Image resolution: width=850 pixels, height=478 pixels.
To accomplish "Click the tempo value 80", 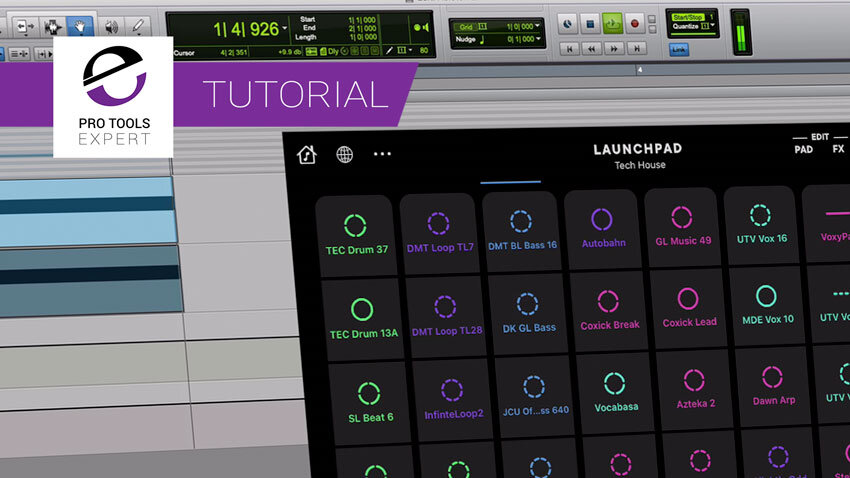I will click(423, 51).
